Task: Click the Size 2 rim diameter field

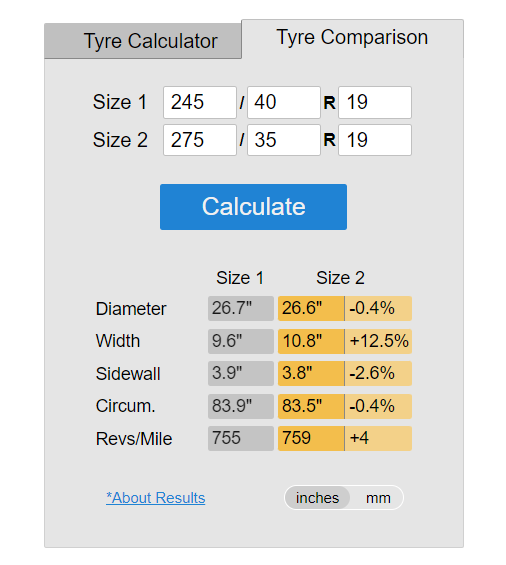Action: 375,140
